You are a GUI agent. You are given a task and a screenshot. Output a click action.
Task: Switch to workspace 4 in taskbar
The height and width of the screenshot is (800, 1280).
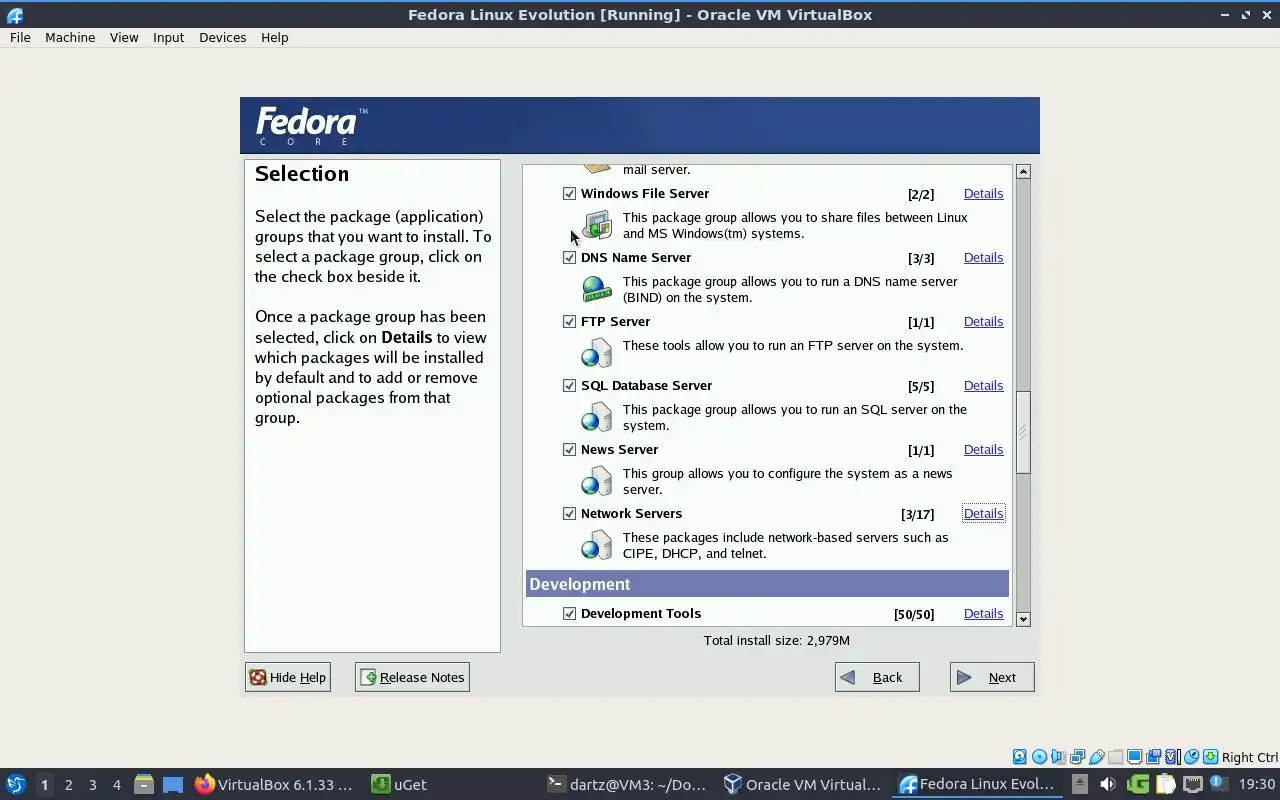[x=116, y=785]
